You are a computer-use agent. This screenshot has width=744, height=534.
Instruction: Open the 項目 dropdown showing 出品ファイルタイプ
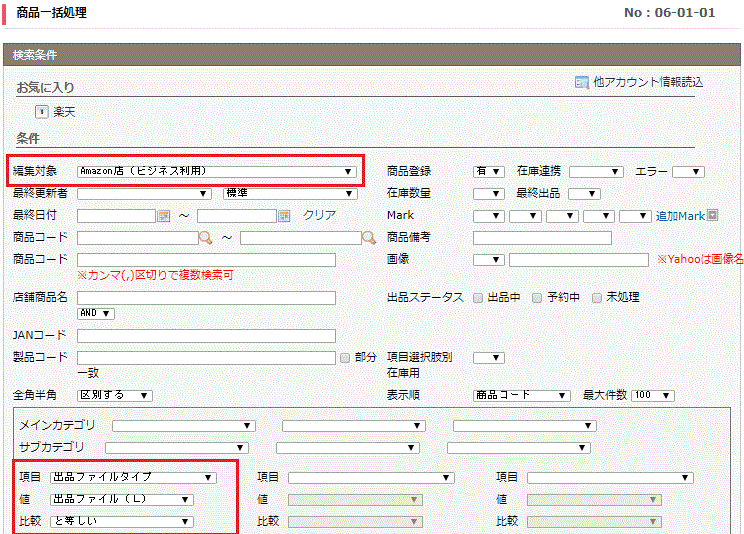tap(133, 478)
